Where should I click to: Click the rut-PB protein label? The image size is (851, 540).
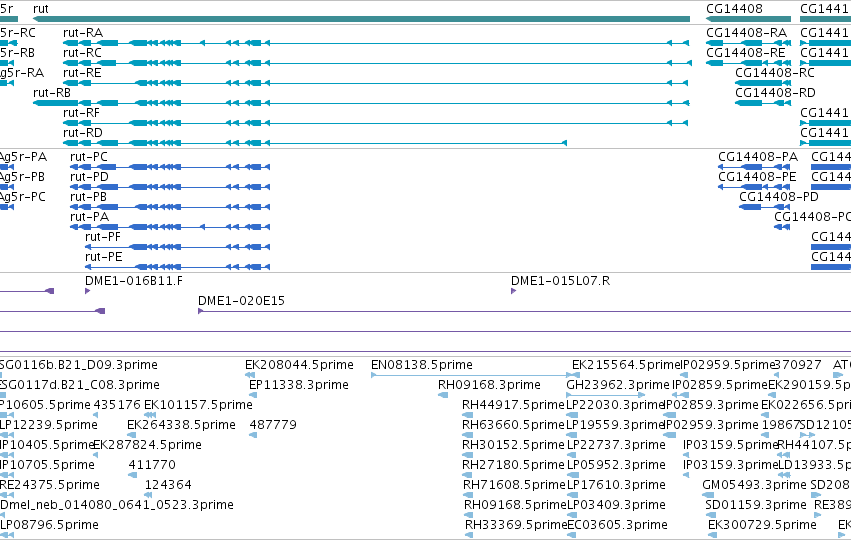tap(88, 197)
